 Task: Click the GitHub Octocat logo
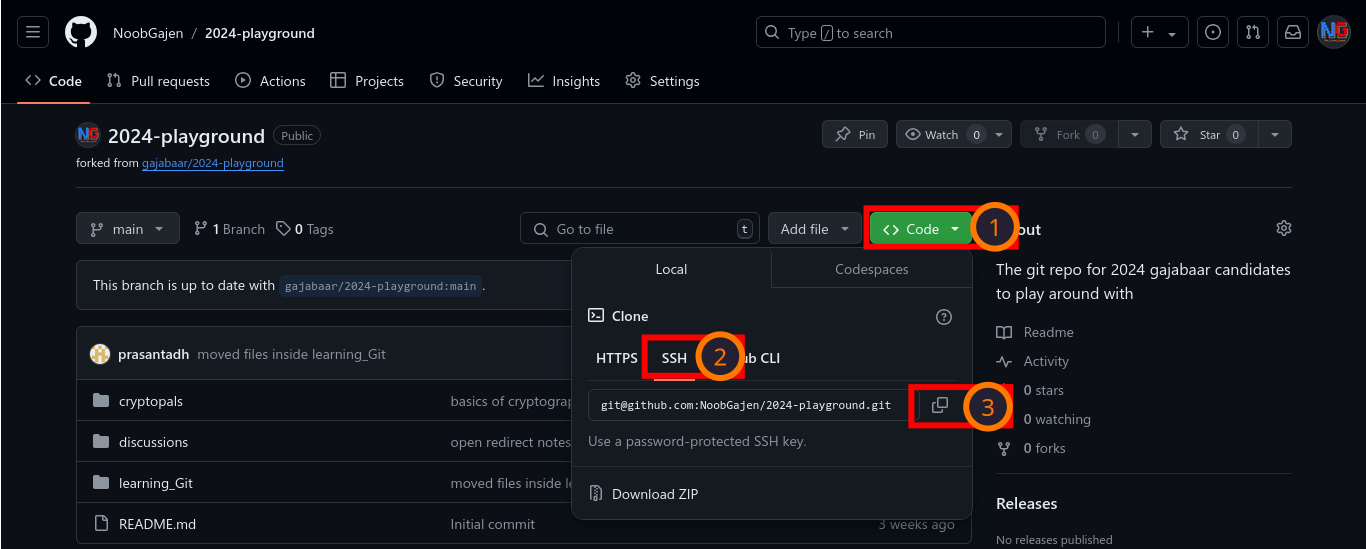pos(81,33)
